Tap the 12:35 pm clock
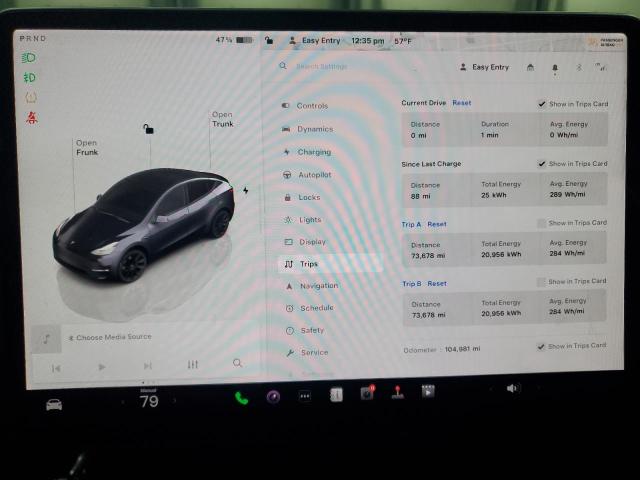 pyautogui.click(x=367, y=41)
